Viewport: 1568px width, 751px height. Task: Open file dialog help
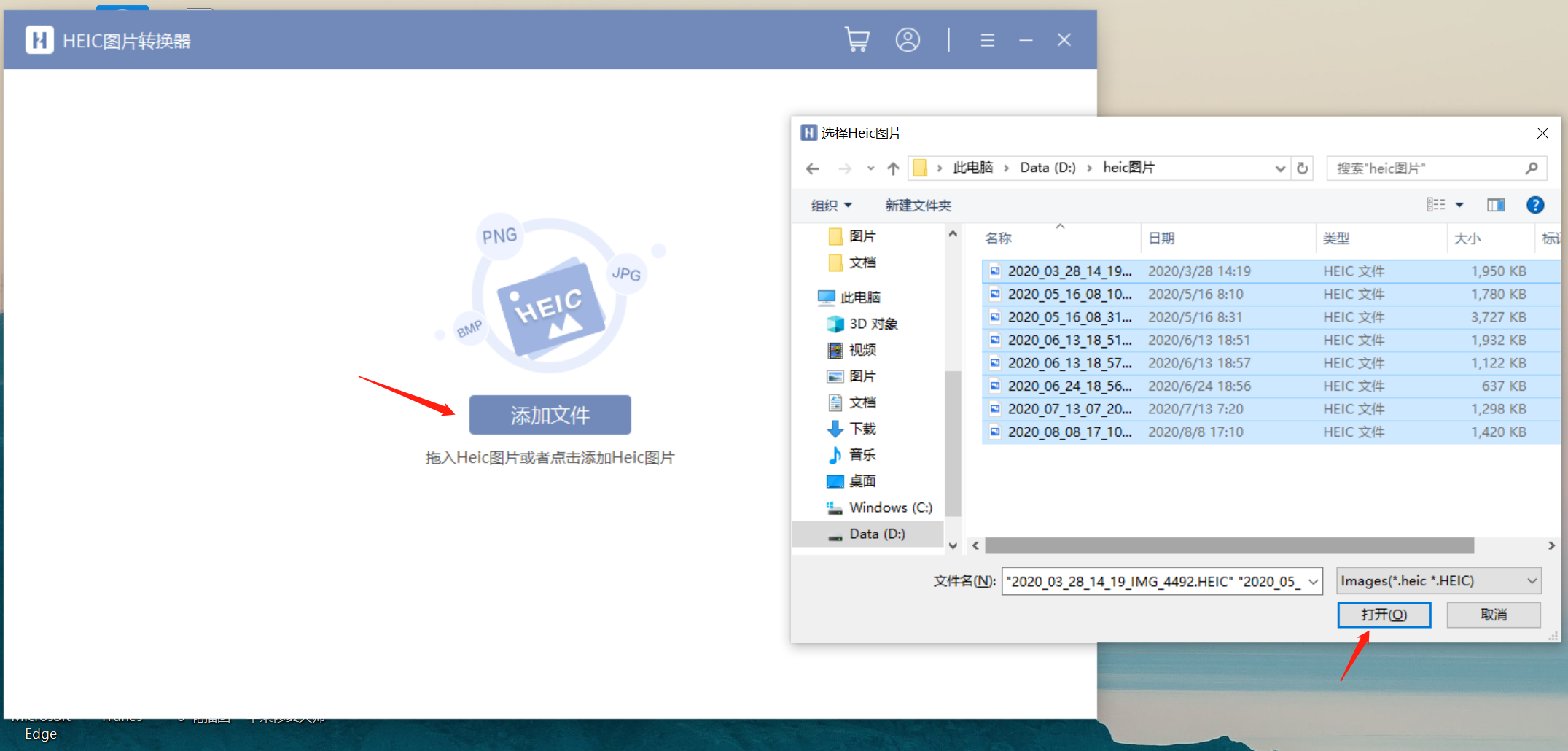pyautogui.click(x=1535, y=205)
